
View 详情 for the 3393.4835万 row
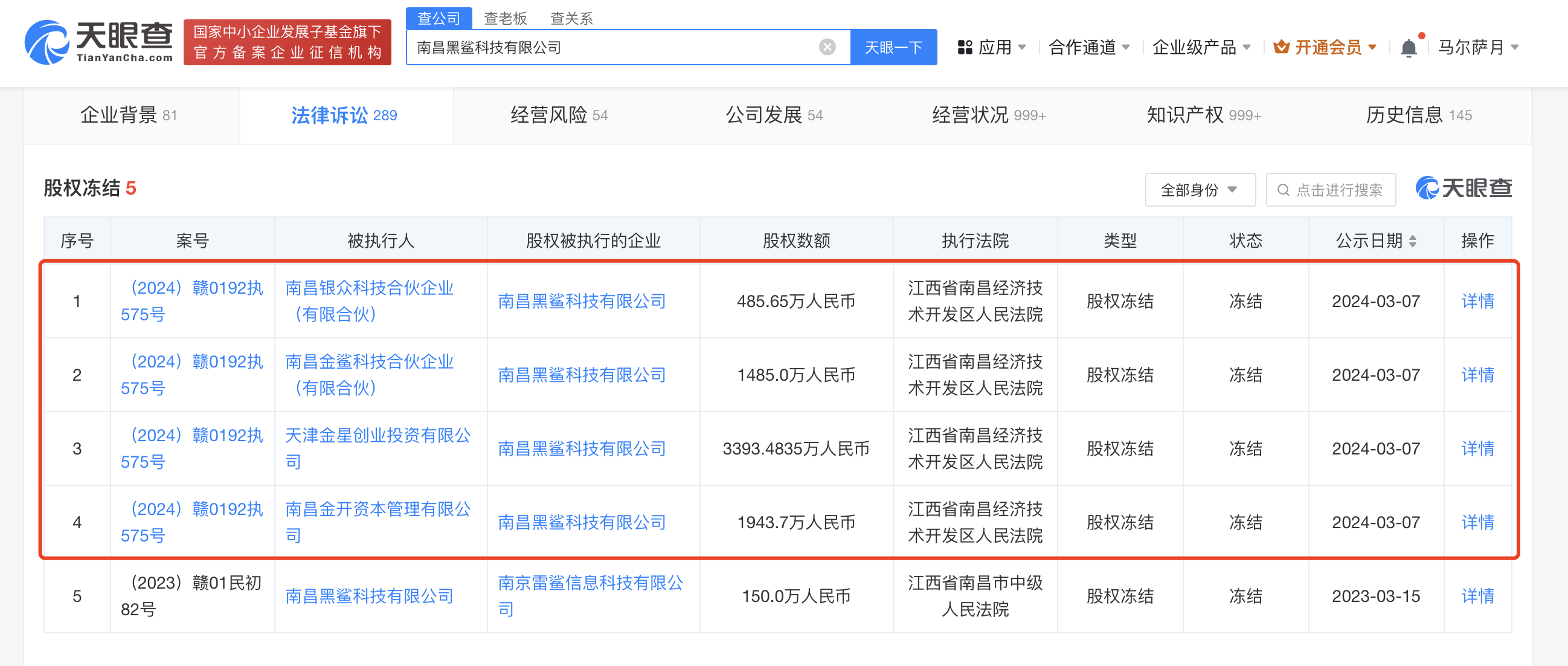coord(1477,448)
